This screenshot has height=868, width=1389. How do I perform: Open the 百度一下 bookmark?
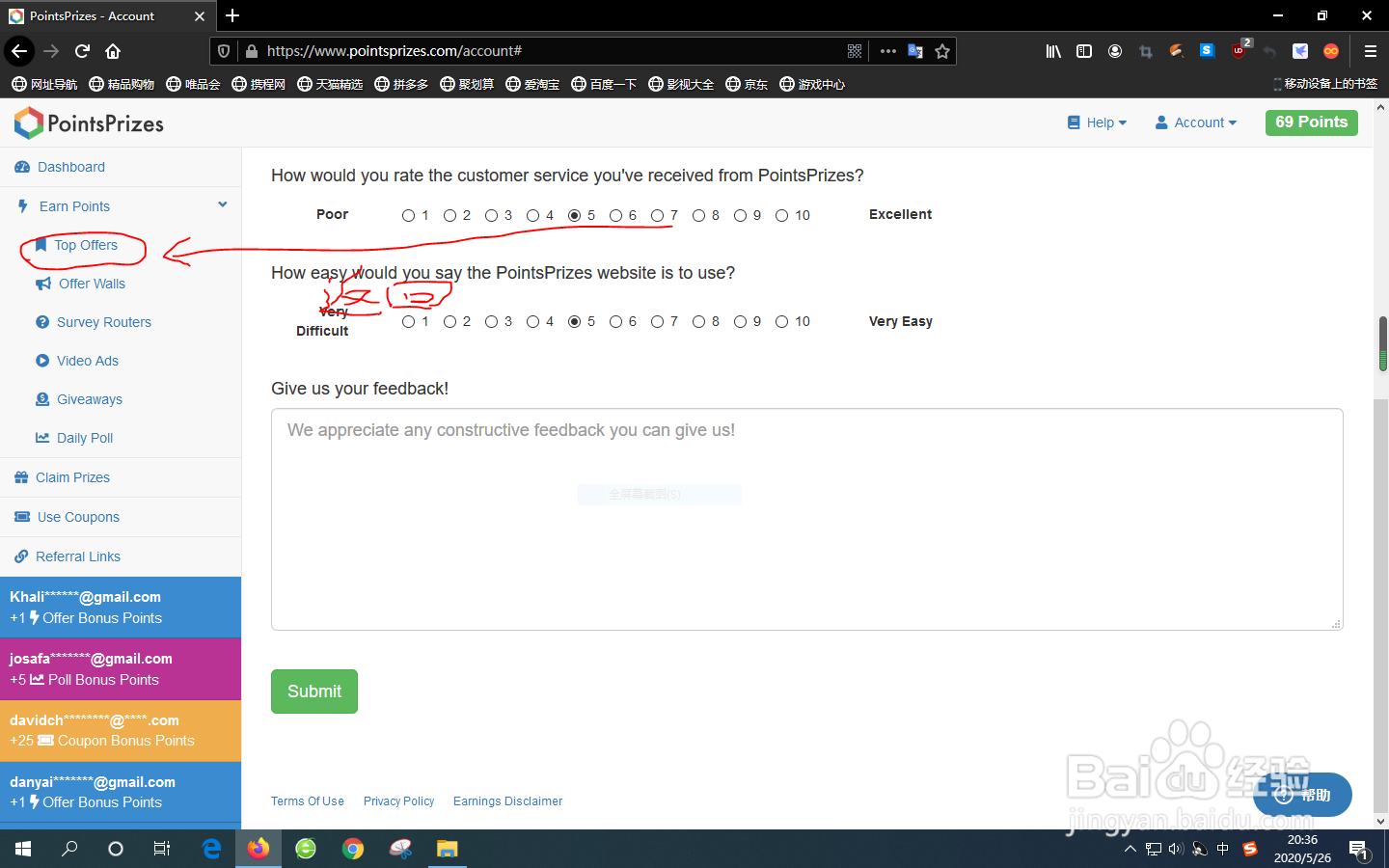click(604, 84)
